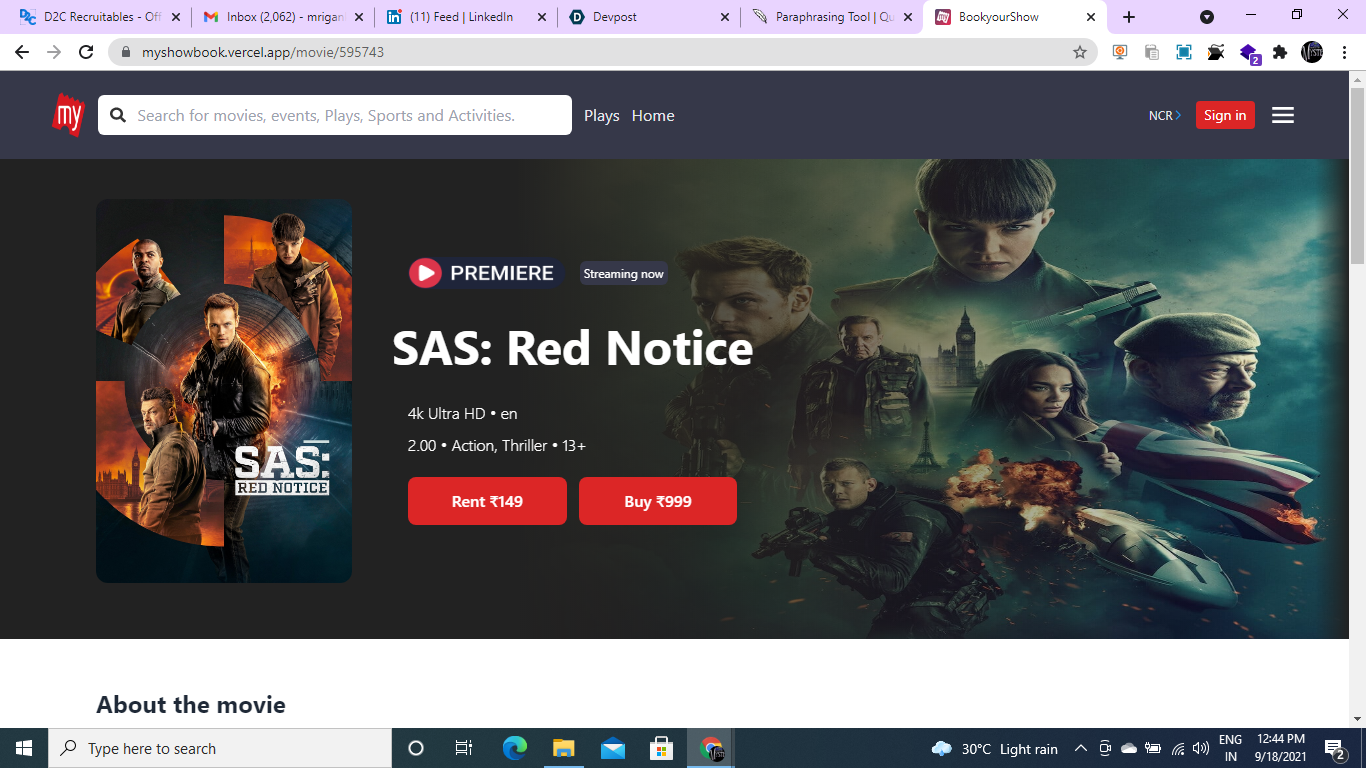
Task: Close the Devpost tab
Action: 725,17
